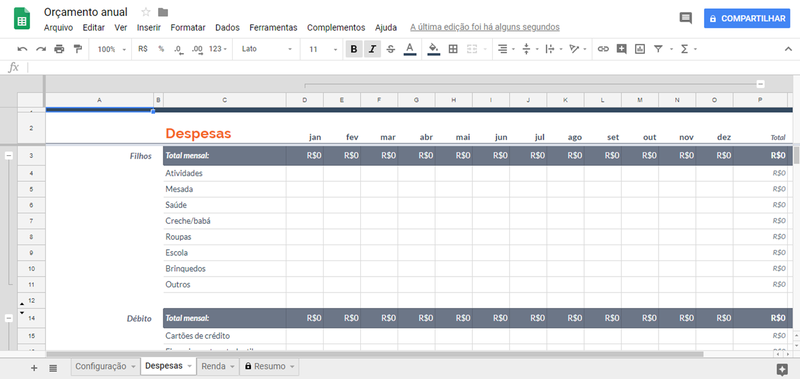Click the last edit history link
Screen dimensions: 800x379
[485, 27]
